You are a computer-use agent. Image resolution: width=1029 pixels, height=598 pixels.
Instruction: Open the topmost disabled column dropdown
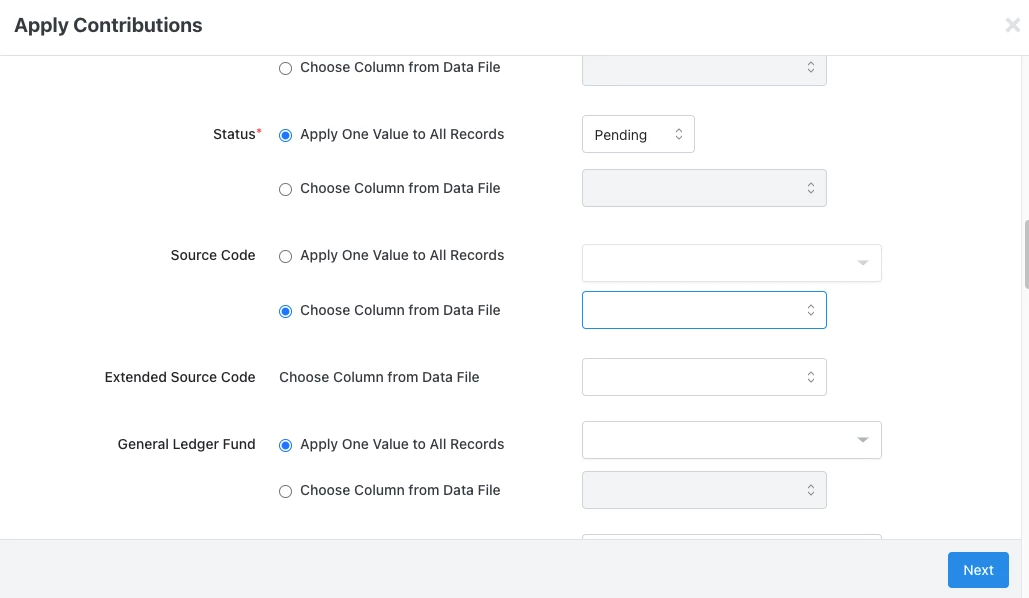coord(704,70)
